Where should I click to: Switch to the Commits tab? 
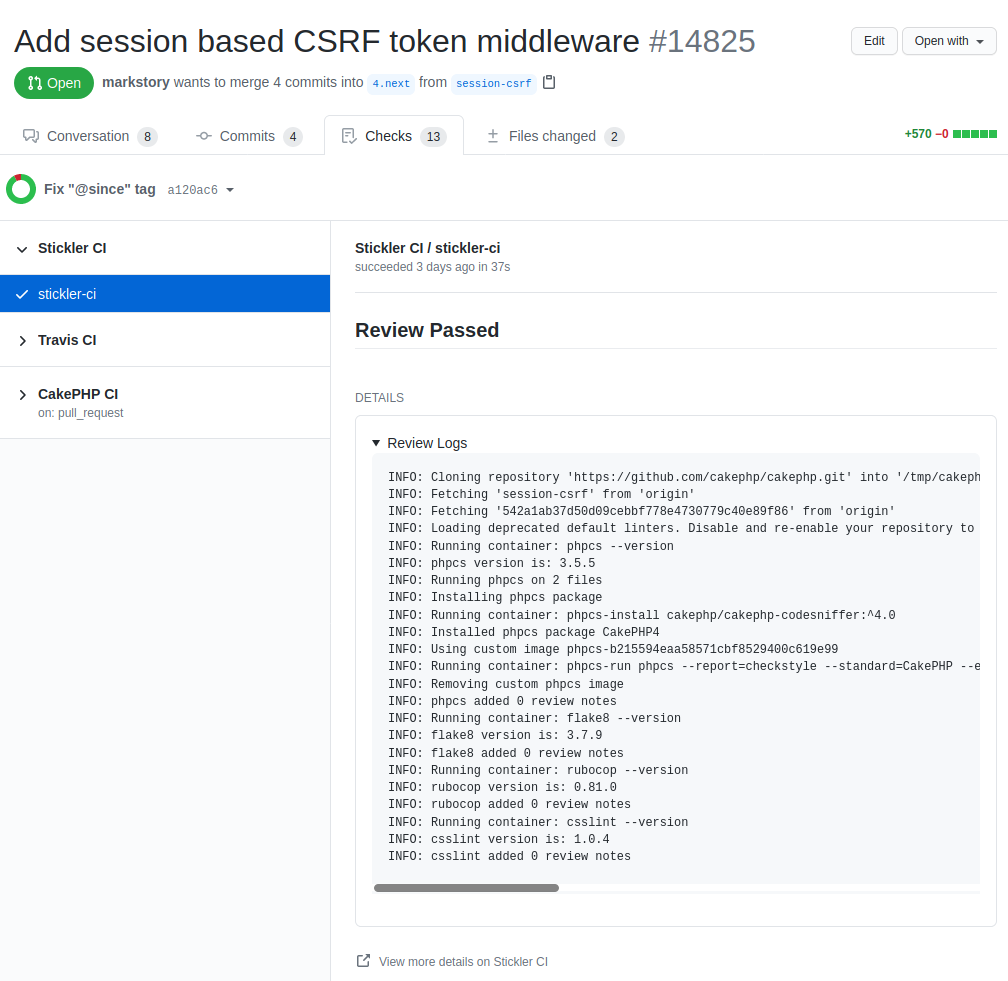click(248, 136)
